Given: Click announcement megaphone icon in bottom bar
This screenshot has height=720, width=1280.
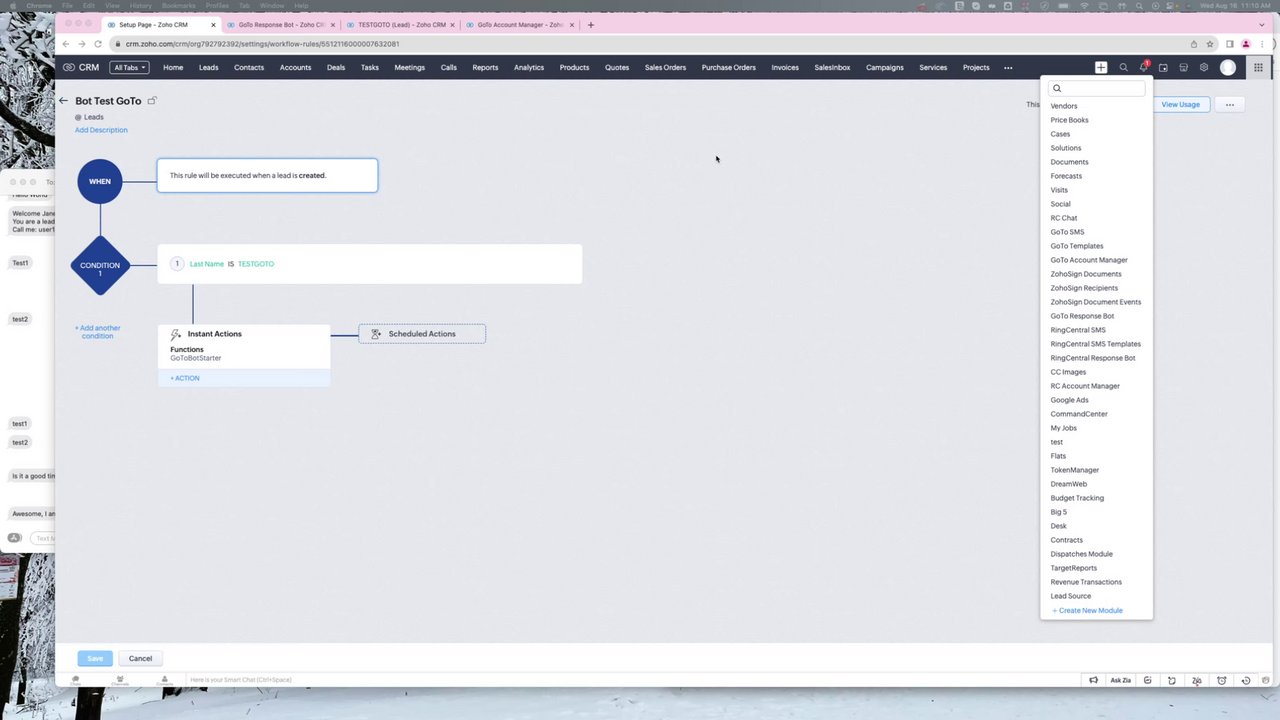Looking at the screenshot, I should pyautogui.click(x=1093, y=680).
